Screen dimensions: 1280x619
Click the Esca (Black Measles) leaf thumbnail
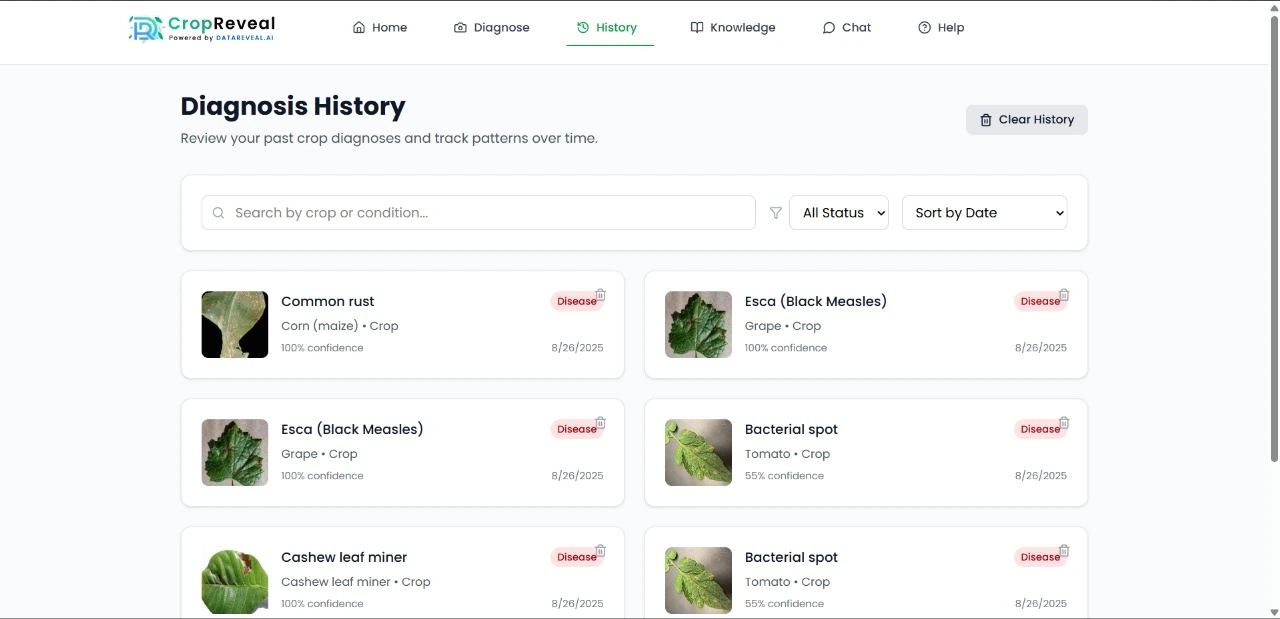click(x=698, y=324)
